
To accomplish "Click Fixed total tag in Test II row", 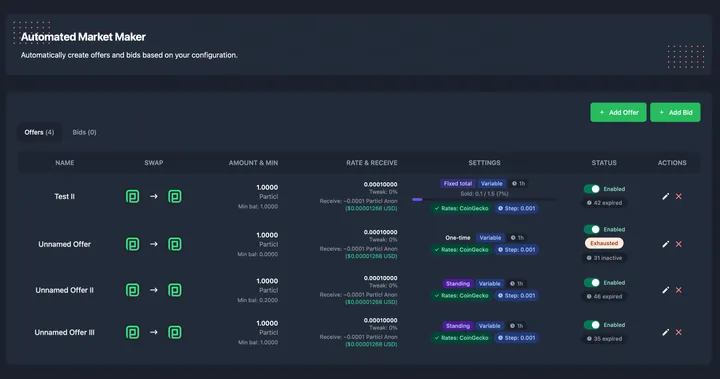I will [458, 183].
